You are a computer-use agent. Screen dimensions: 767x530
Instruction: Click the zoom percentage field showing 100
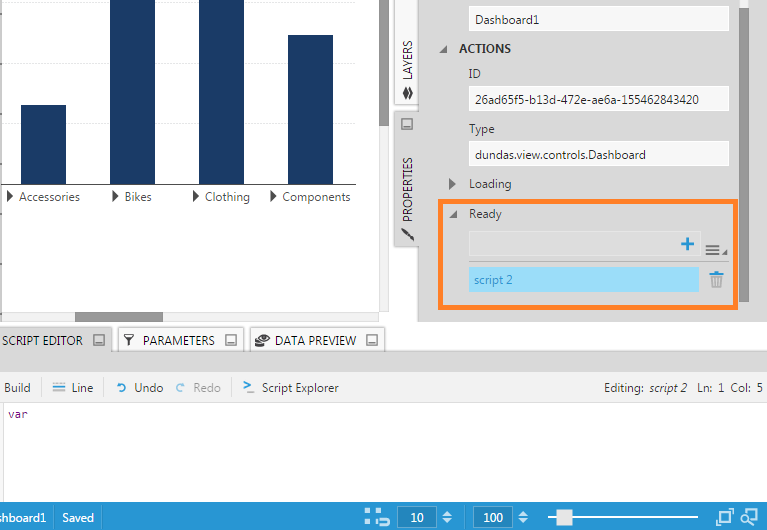tap(493, 517)
